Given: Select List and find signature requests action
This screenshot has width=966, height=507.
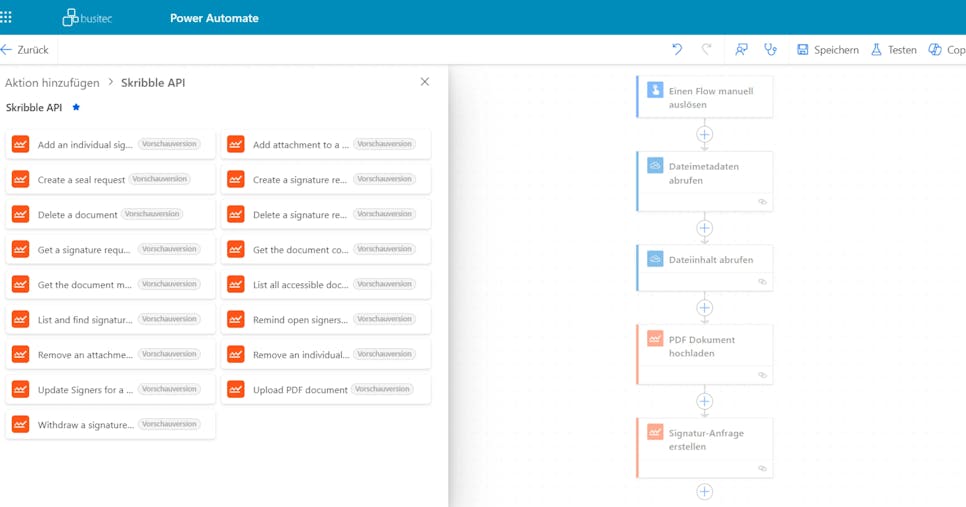Looking at the screenshot, I should 111,320.
